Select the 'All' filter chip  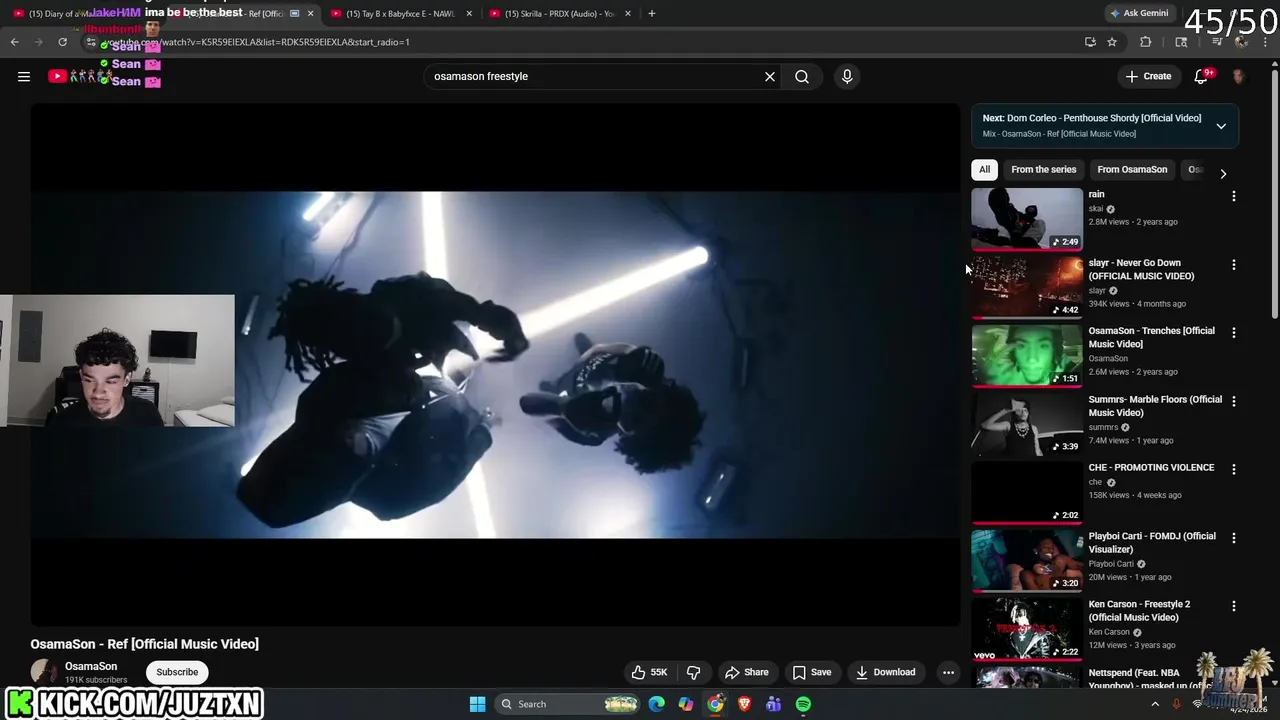(985, 169)
